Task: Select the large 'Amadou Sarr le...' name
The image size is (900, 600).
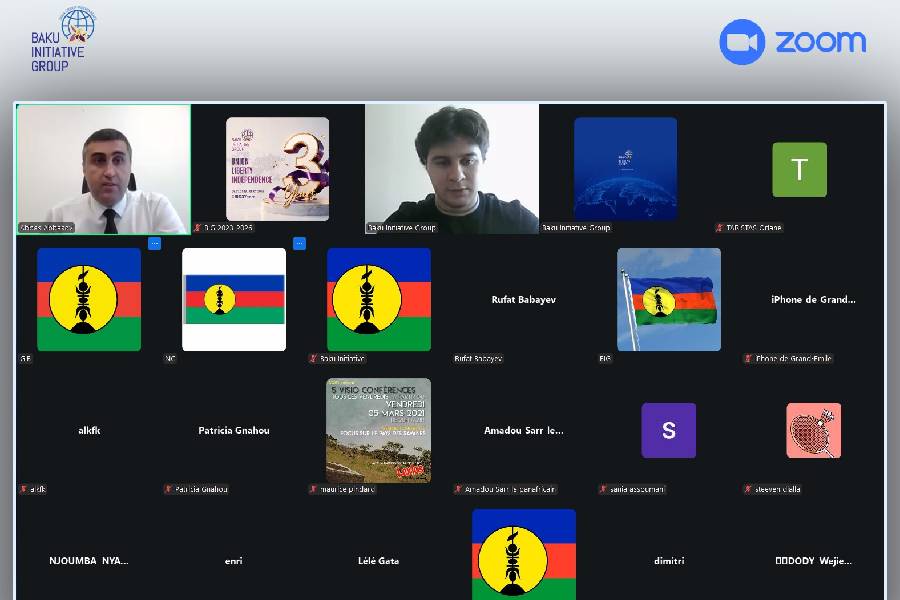Action: [523, 431]
